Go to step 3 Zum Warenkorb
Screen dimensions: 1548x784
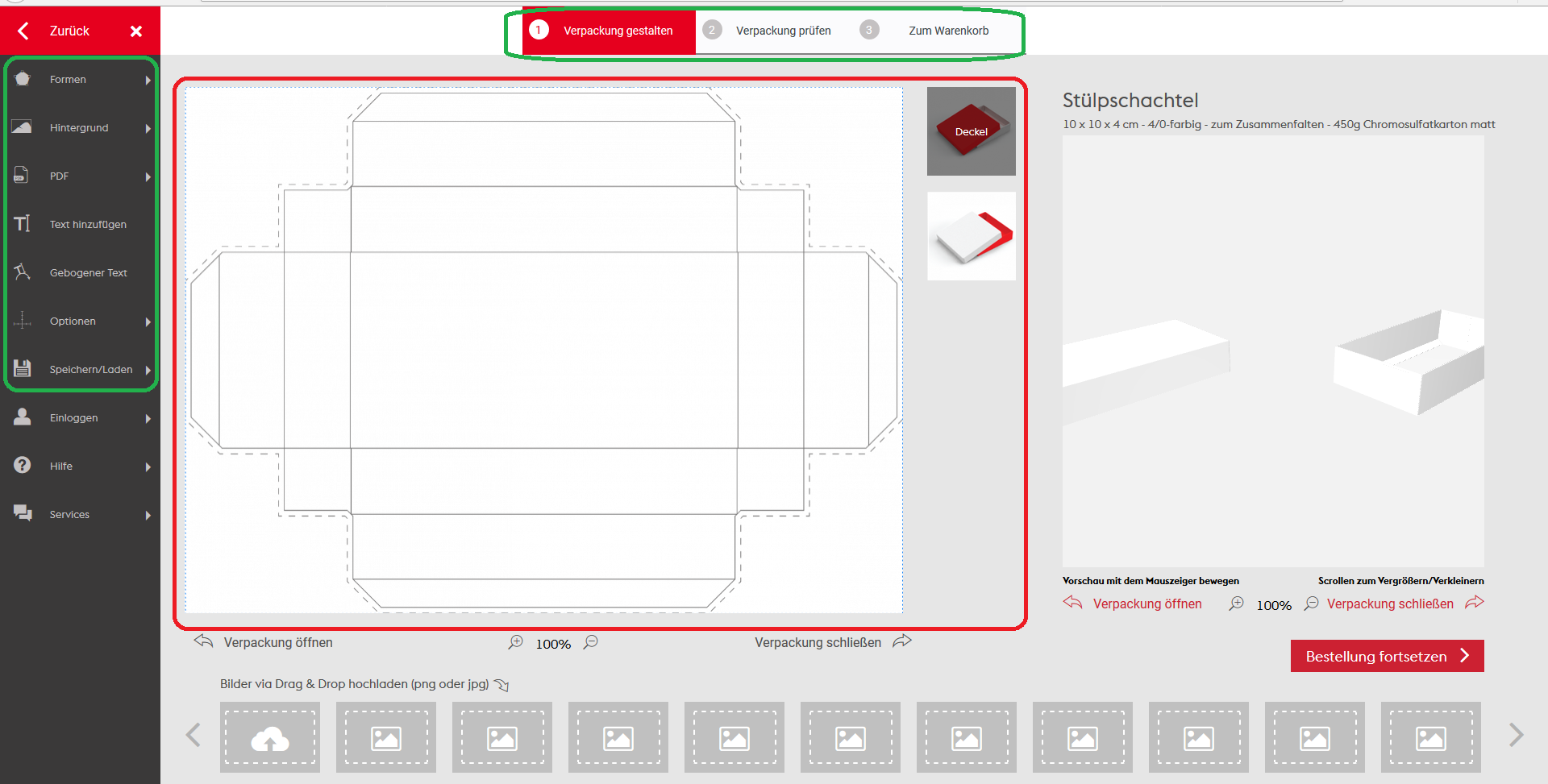click(x=947, y=31)
